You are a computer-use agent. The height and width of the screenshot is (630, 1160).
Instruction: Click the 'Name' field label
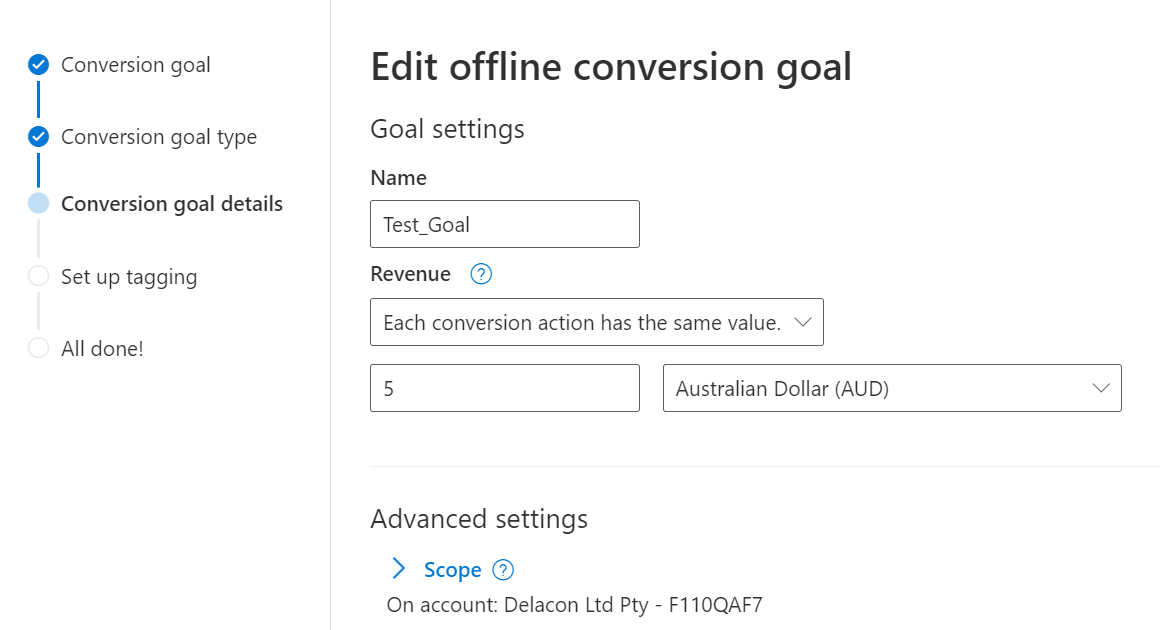click(399, 178)
